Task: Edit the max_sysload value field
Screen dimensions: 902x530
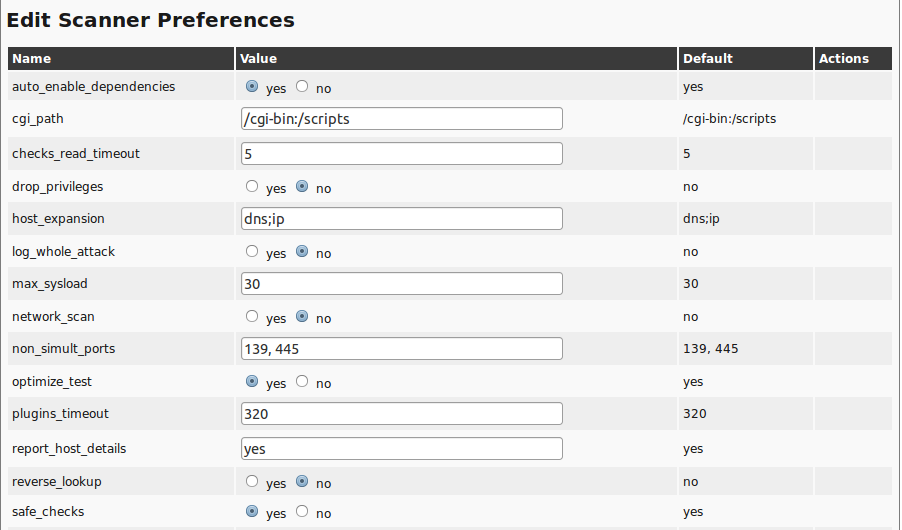Action: (402, 284)
